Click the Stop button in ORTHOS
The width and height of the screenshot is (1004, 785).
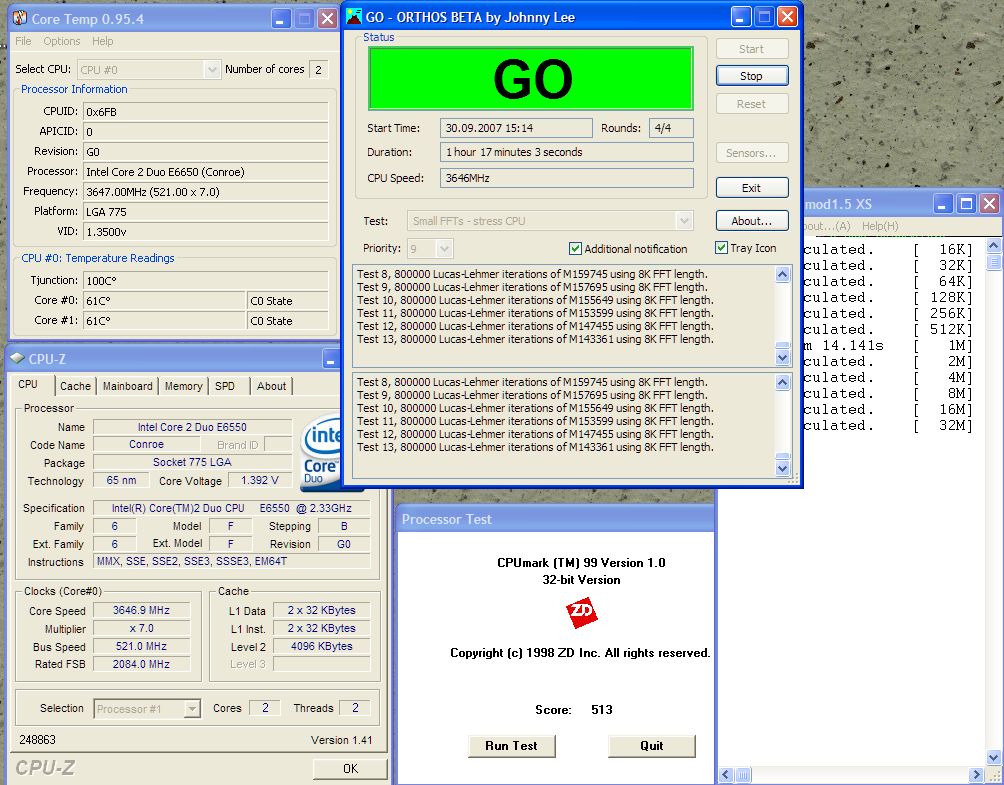tap(752, 76)
